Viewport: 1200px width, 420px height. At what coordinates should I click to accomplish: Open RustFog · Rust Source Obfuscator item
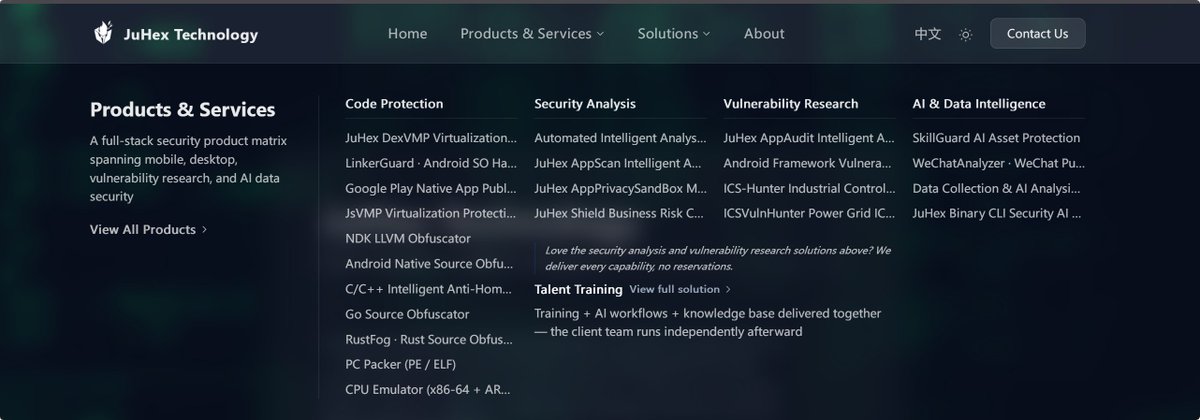pos(430,339)
